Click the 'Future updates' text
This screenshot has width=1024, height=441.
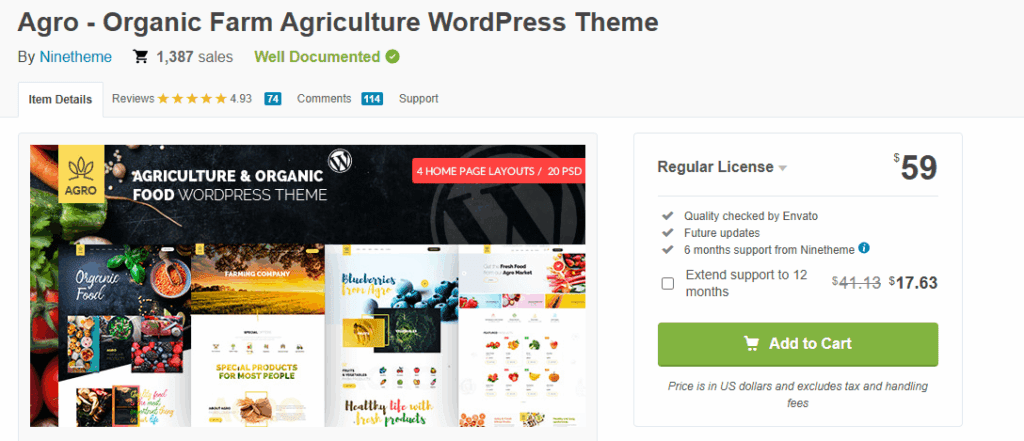(722, 233)
